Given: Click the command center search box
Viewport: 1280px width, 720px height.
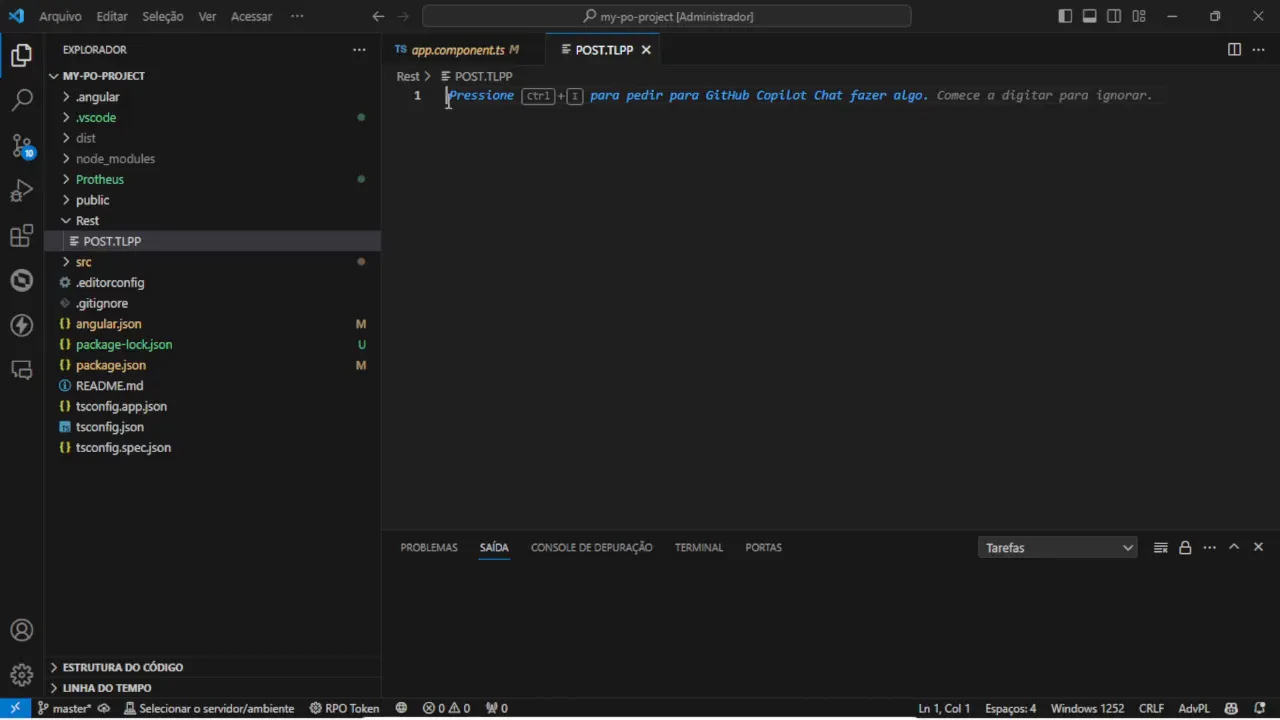Looking at the screenshot, I should (x=666, y=16).
